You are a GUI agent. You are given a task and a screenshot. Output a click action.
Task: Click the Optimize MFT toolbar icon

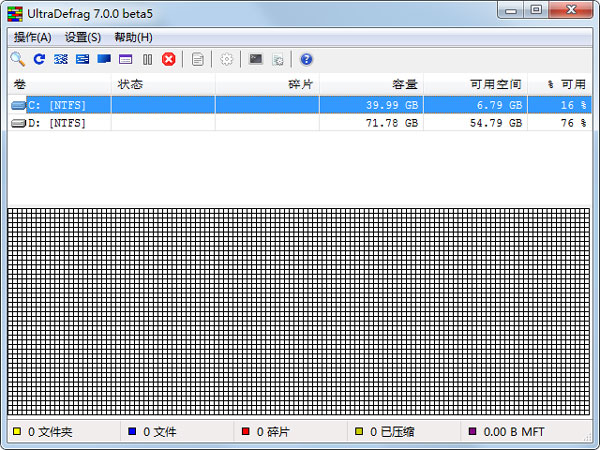pyautogui.click(x=126, y=59)
